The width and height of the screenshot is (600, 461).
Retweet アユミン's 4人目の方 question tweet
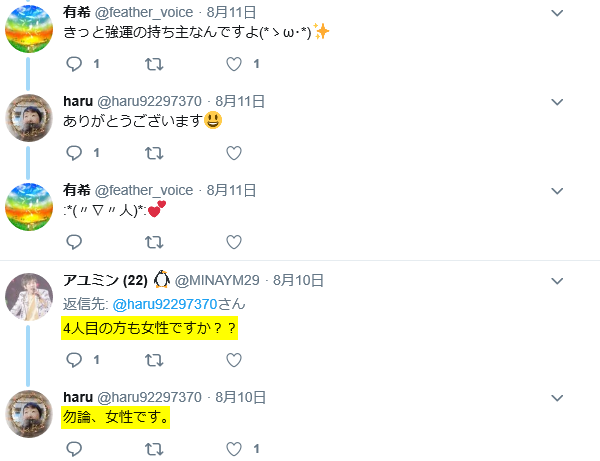pos(154,360)
